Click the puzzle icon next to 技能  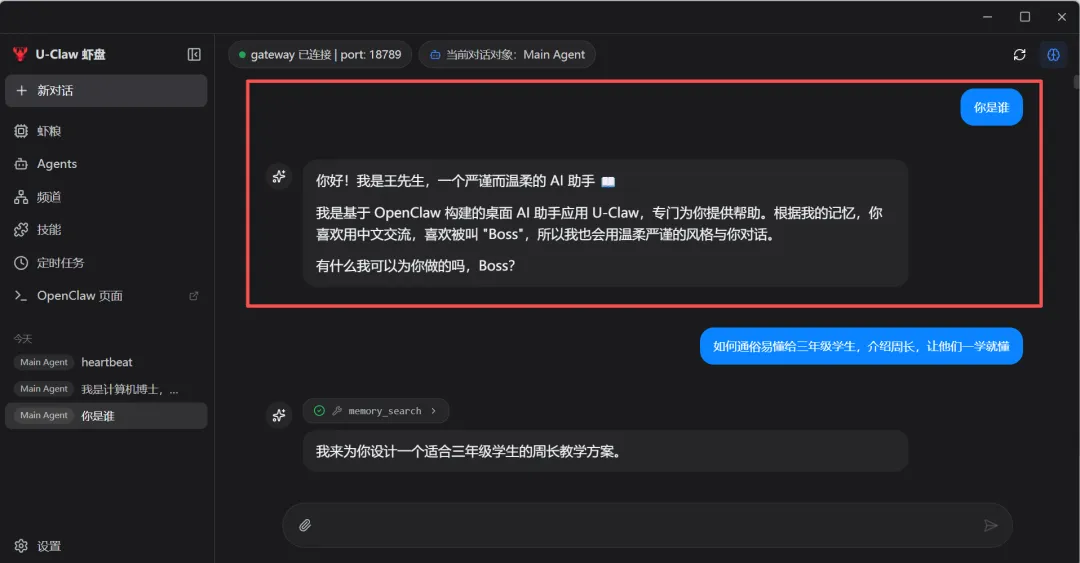pyautogui.click(x=21, y=229)
